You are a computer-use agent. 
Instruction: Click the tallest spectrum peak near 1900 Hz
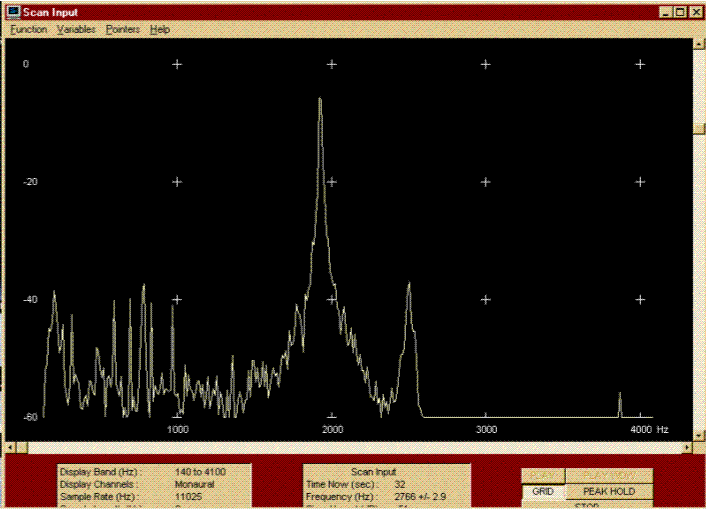[x=320, y=100]
